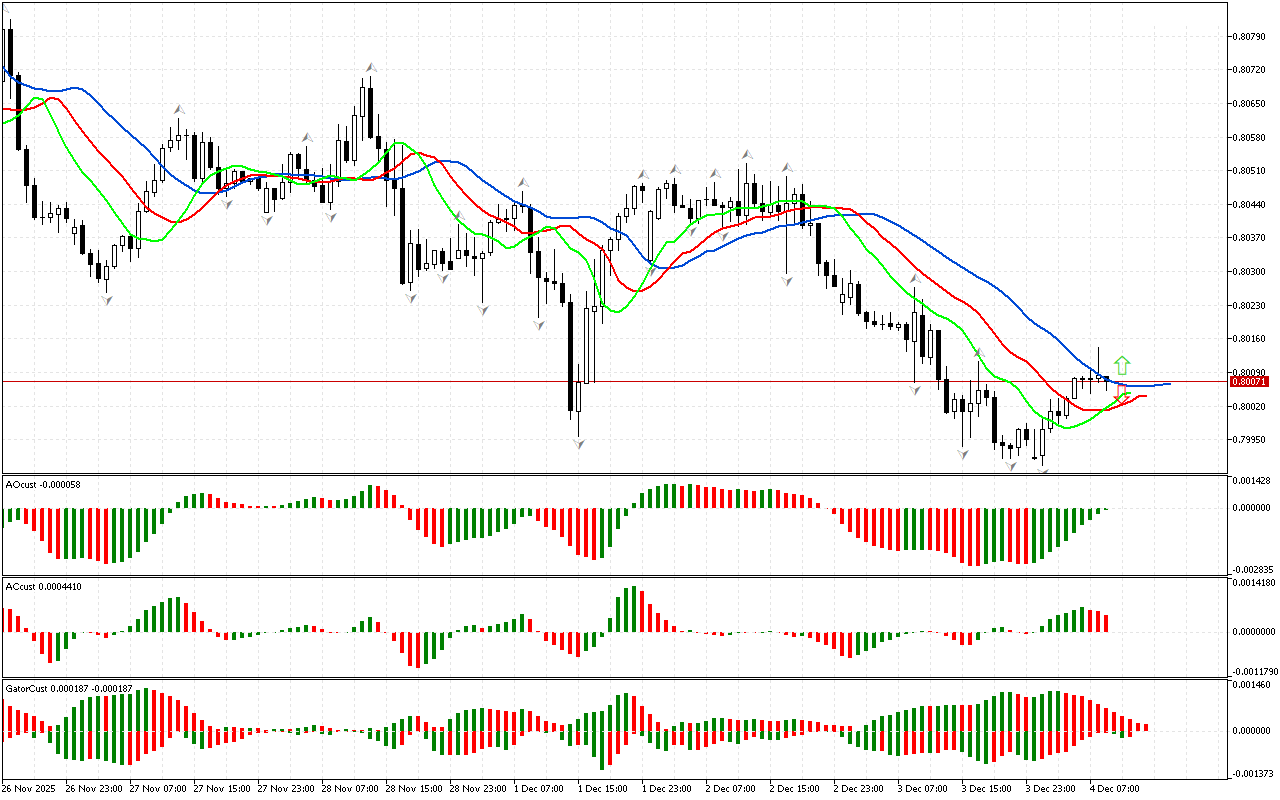Click the green up arrow signal

click(x=1122, y=365)
